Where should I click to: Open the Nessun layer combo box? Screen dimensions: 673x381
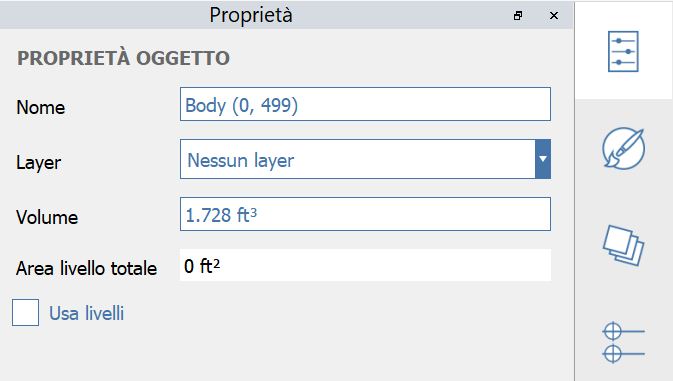pyautogui.click(x=365, y=159)
